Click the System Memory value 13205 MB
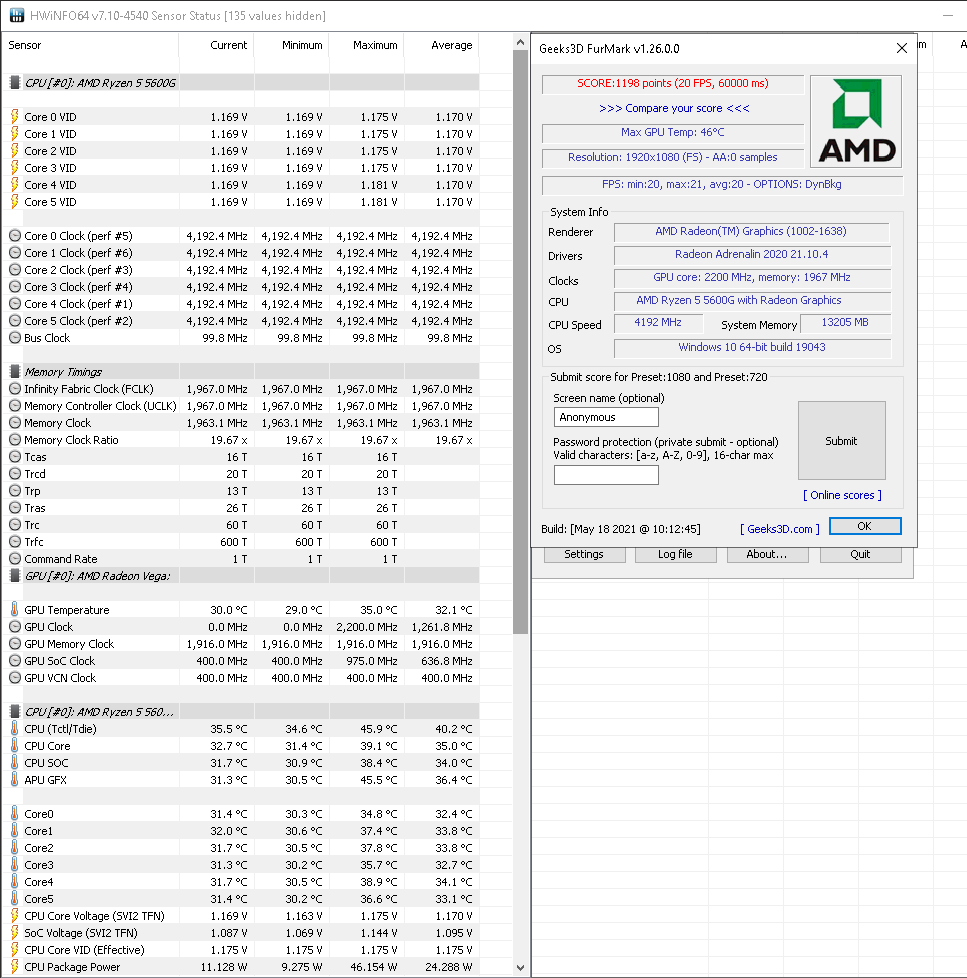 pos(845,322)
